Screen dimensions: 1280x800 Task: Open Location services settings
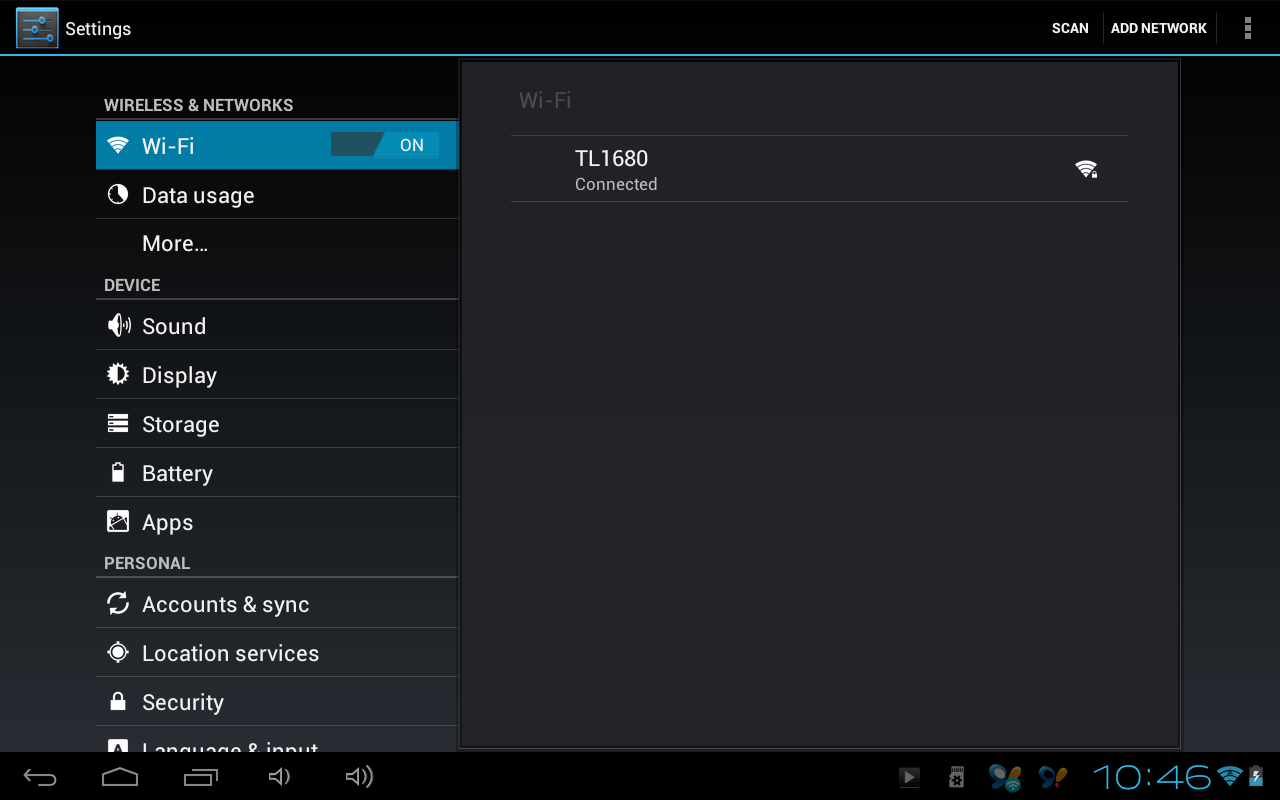click(x=277, y=653)
